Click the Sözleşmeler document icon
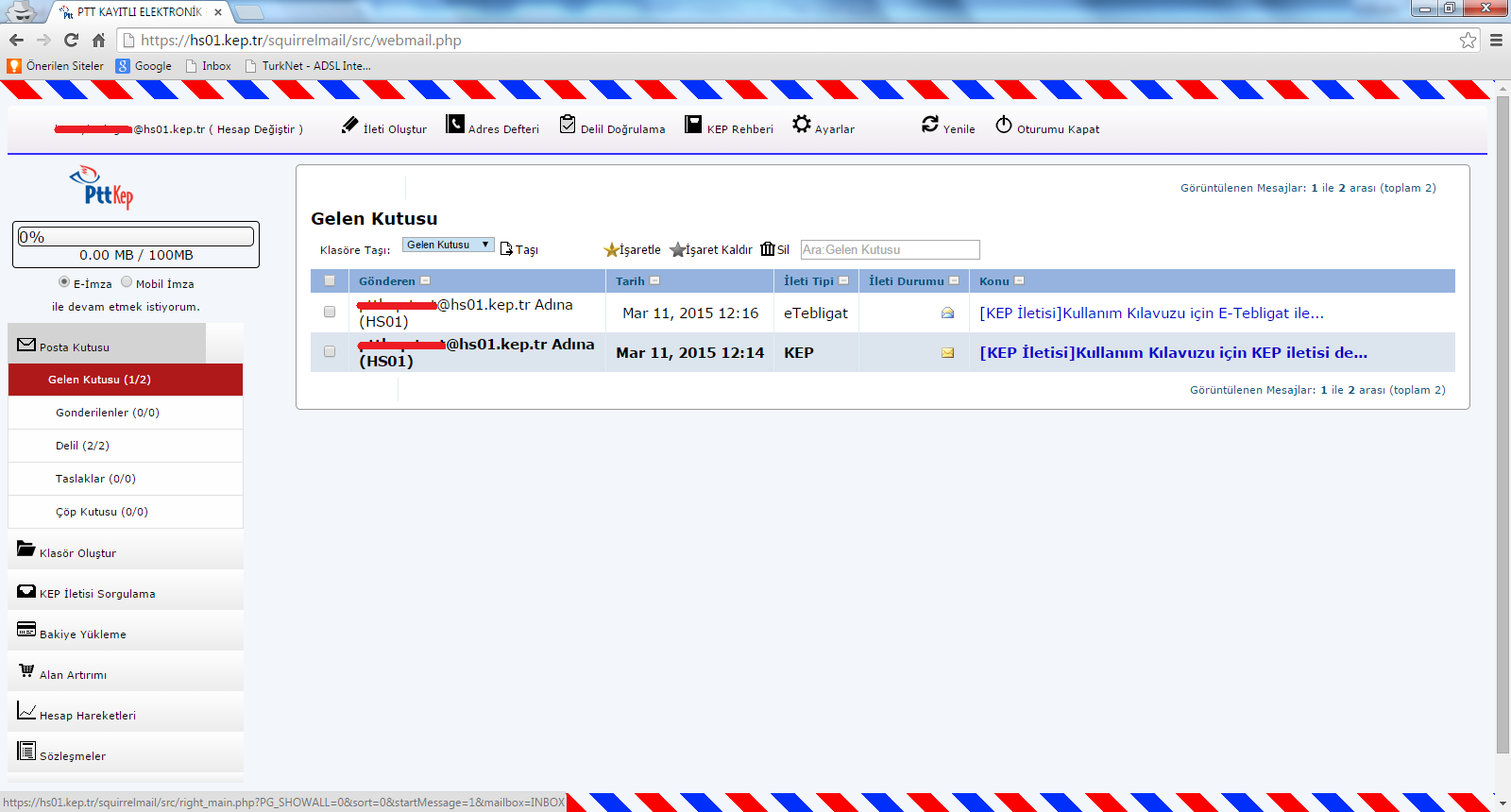Image resolution: width=1511 pixels, height=812 pixels. click(x=26, y=751)
